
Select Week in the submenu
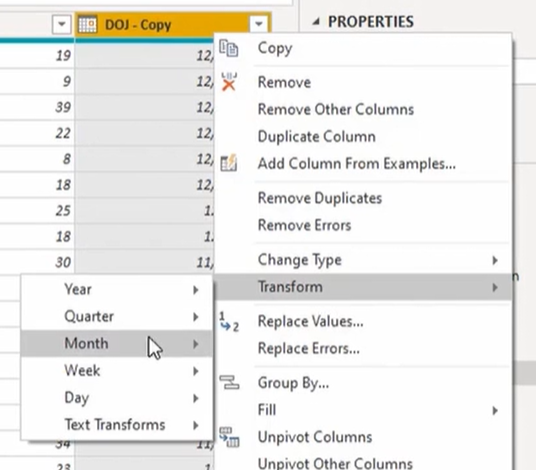click(x=117, y=371)
